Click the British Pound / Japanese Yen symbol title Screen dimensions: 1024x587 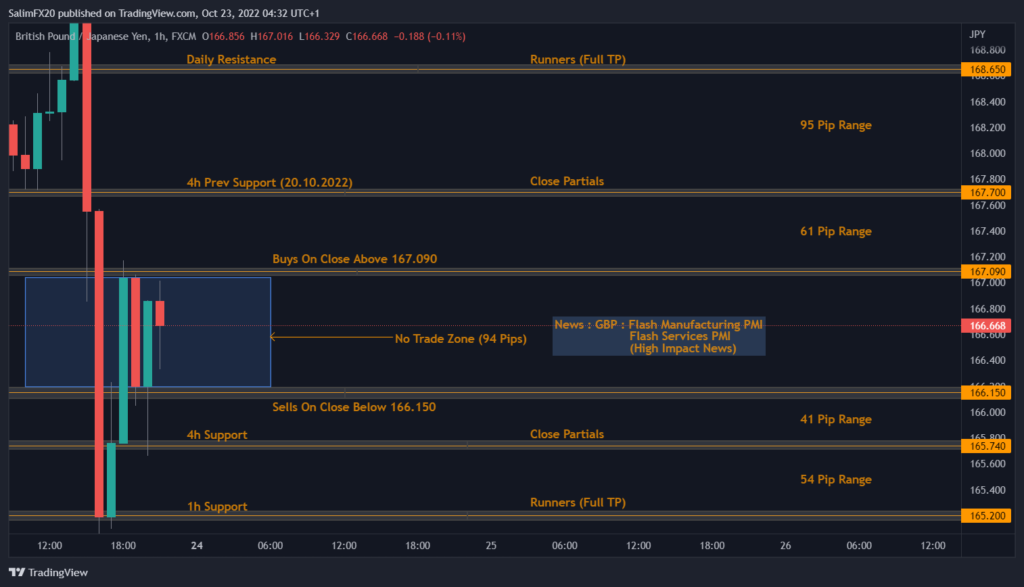(84, 36)
